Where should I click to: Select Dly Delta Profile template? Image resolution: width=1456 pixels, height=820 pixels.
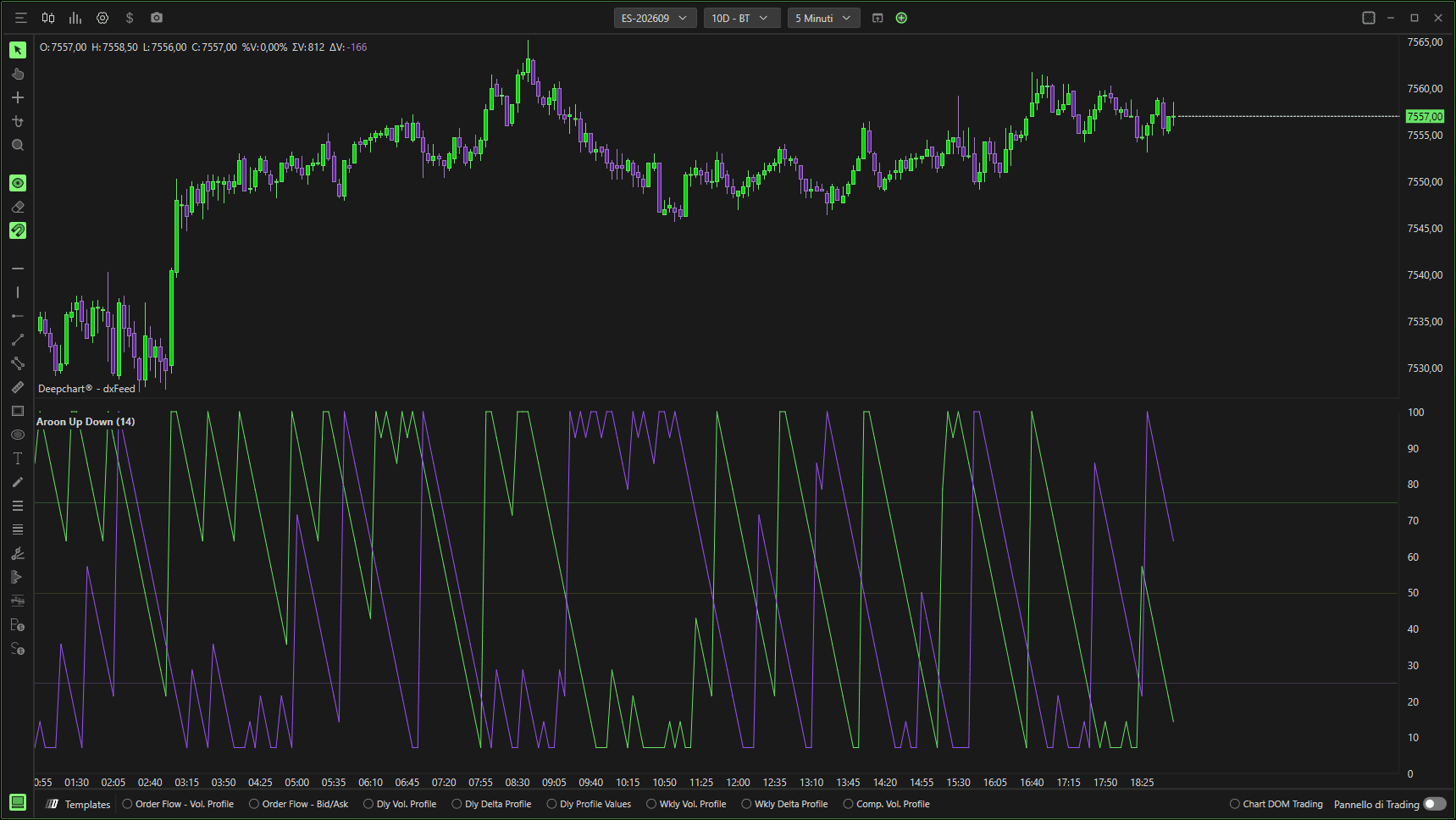pyautogui.click(x=492, y=804)
